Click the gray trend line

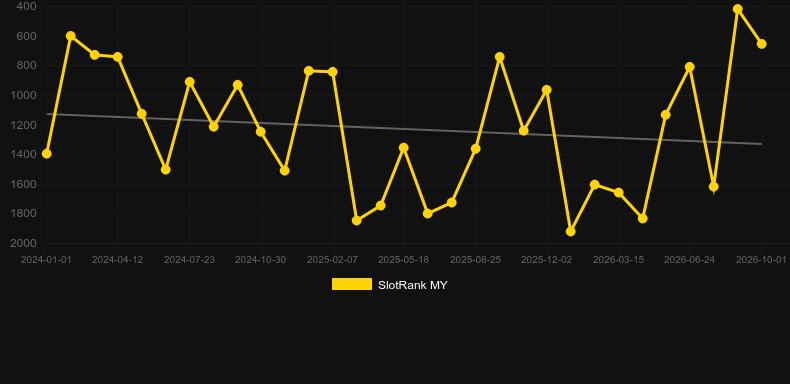[403, 129]
